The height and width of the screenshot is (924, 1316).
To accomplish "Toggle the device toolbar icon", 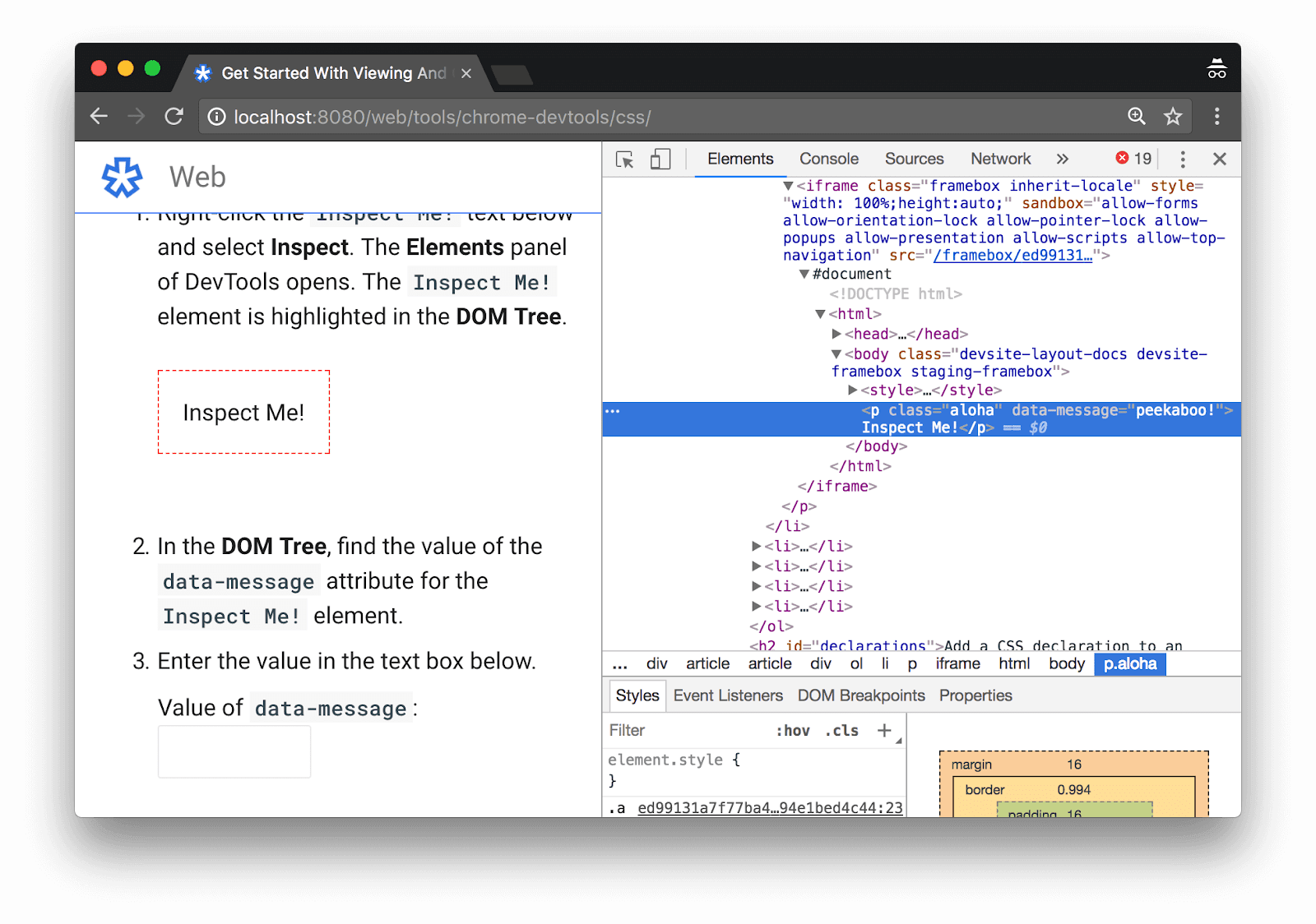I will click(x=660, y=159).
